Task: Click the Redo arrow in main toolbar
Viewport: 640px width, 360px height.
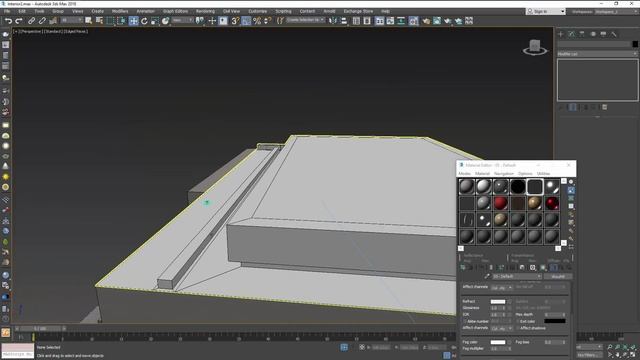Action: [x=19, y=21]
